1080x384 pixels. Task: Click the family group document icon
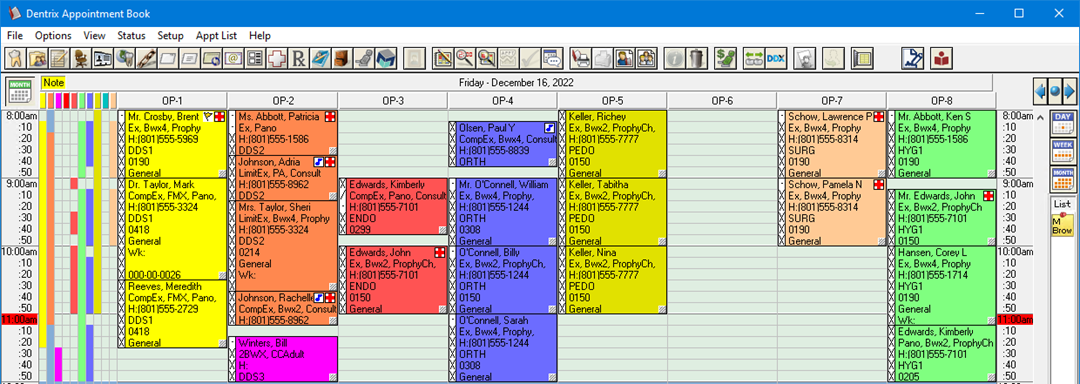[646, 58]
